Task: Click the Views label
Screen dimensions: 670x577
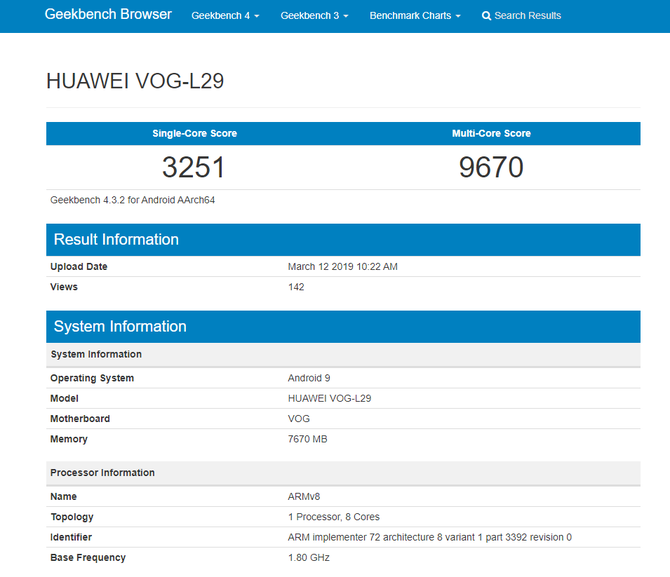Action: tap(64, 287)
